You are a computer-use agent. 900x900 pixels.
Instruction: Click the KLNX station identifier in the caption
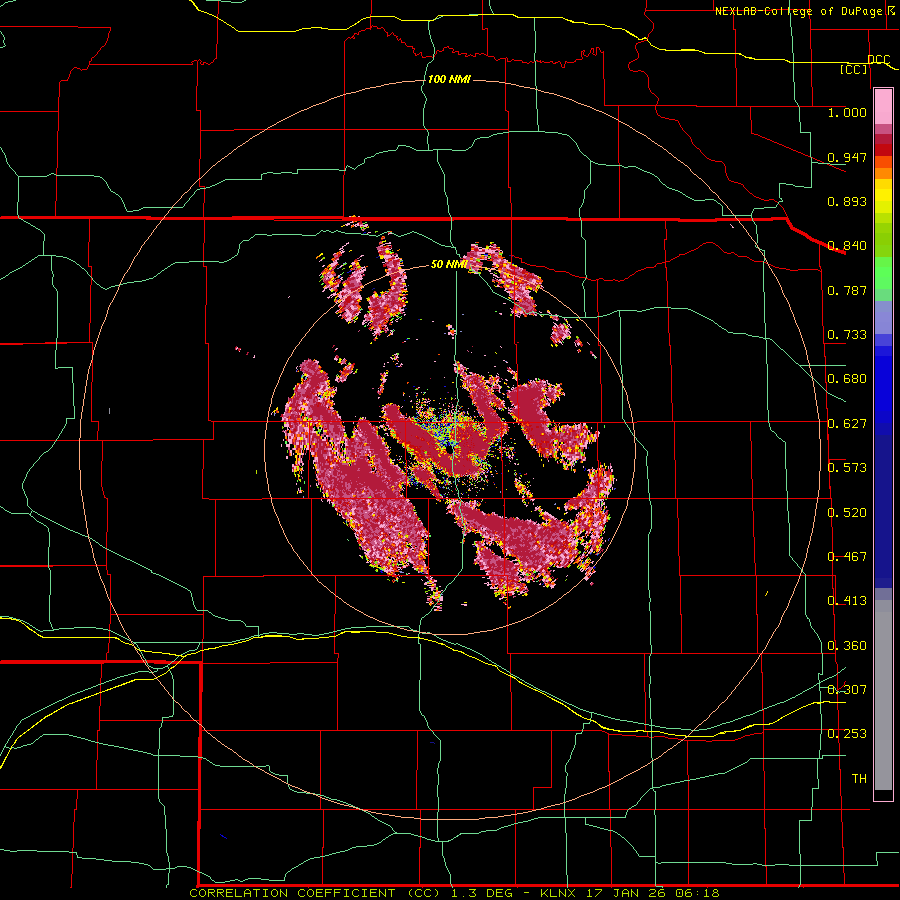click(560, 893)
